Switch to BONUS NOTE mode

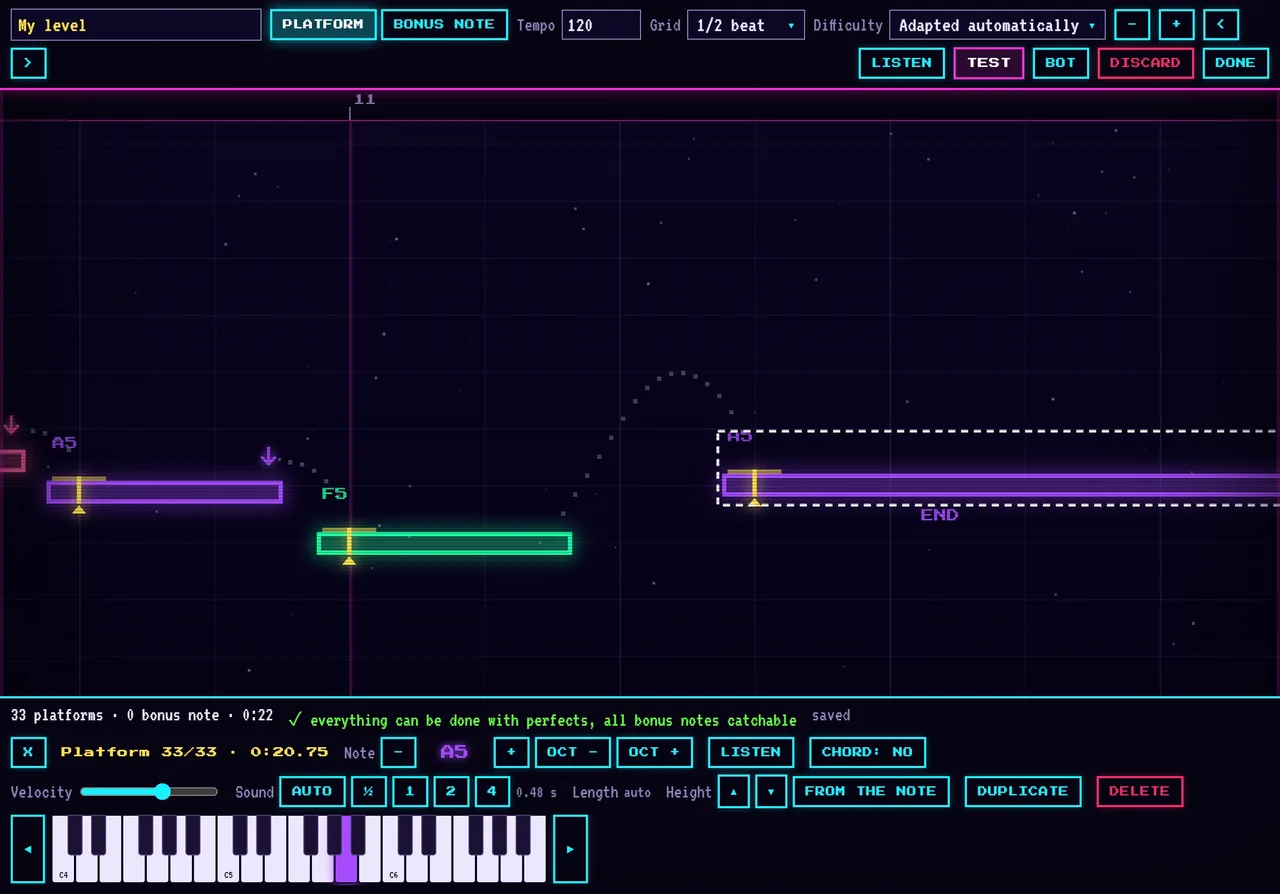444,25
